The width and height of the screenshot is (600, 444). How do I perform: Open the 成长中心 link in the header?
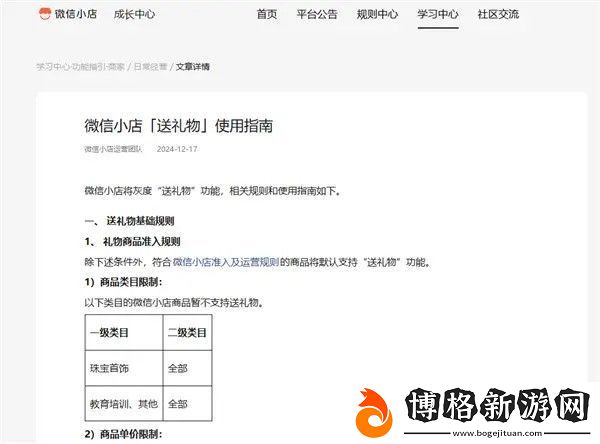coord(134,15)
